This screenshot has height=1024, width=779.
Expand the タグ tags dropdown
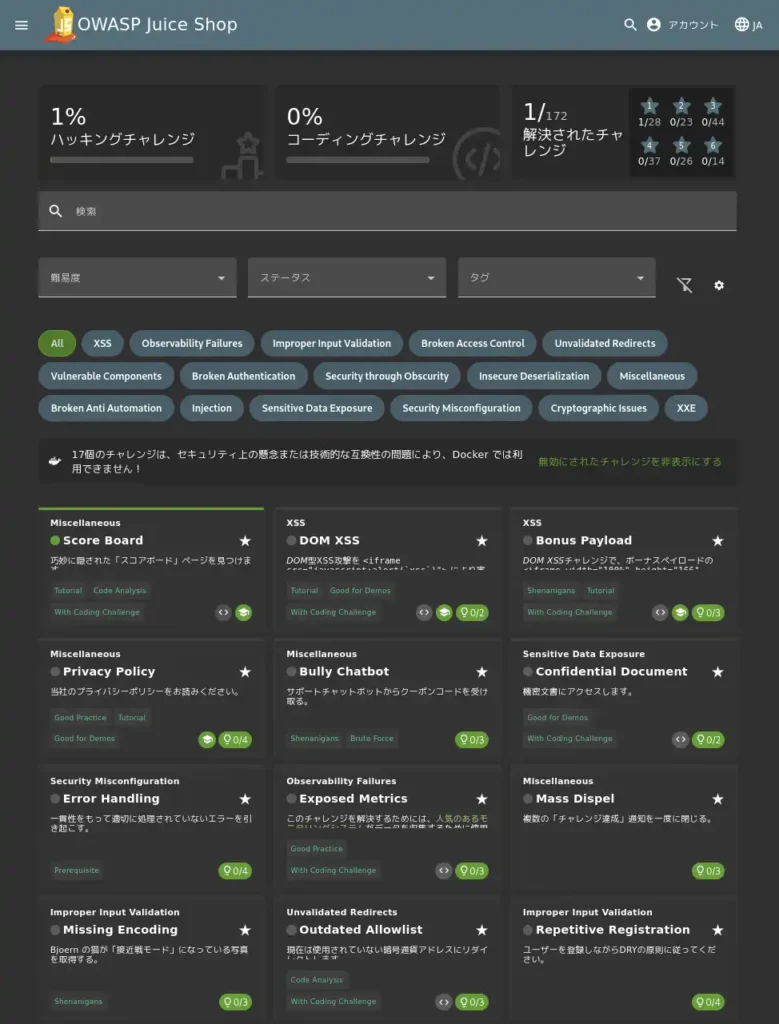pyautogui.click(x=556, y=278)
